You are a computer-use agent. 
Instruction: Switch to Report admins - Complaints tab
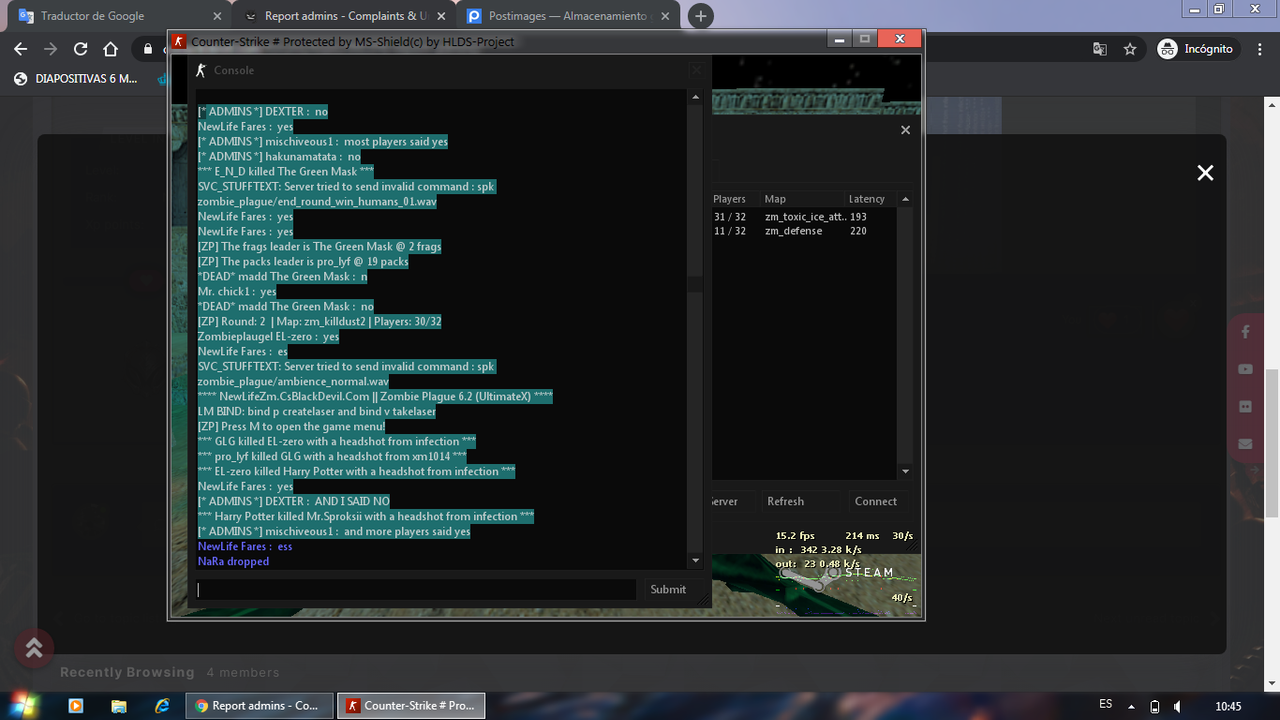tap(345, 16)
